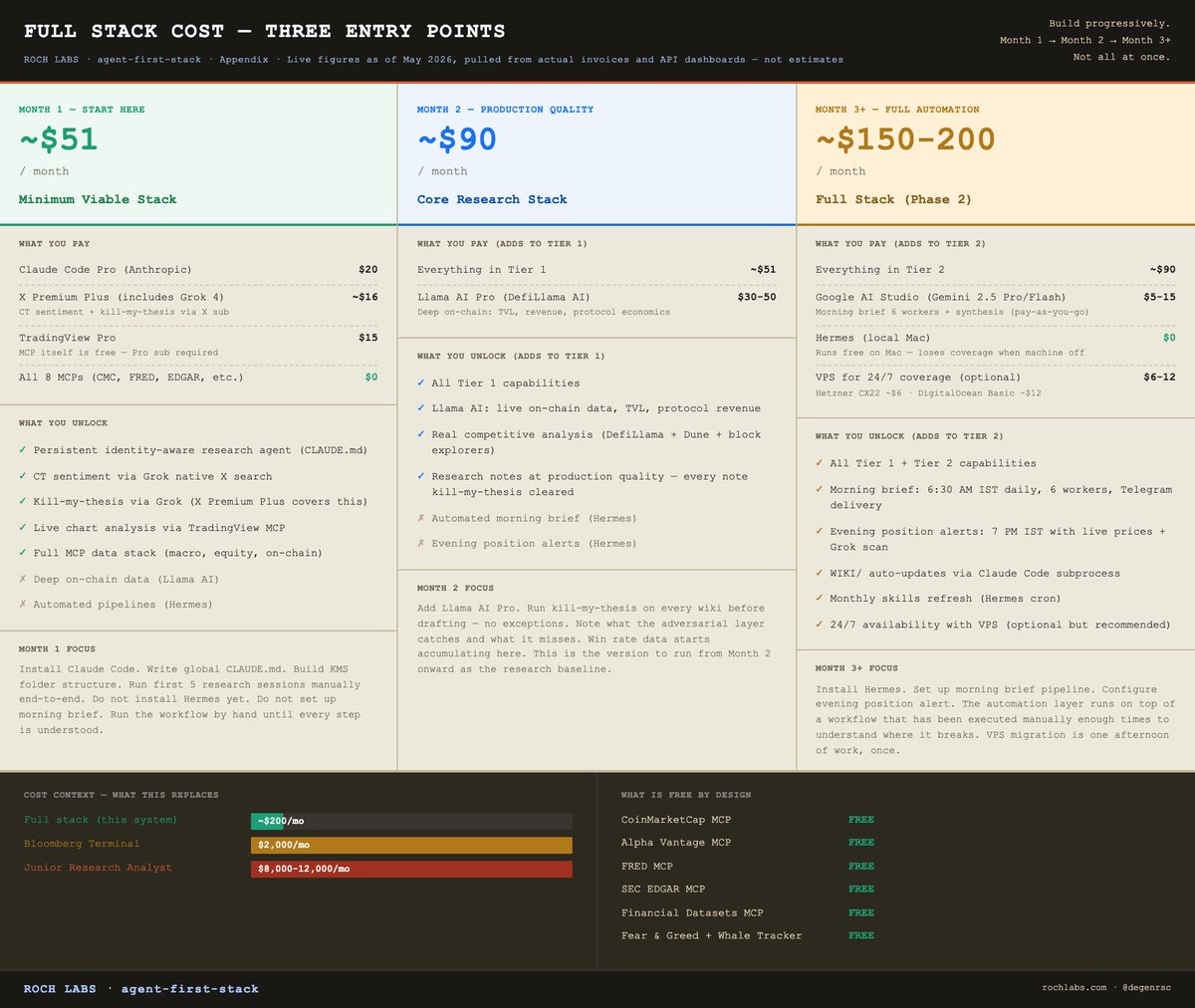Click the $15 TradingView price
The height and width of the screenshot is (1008, 1195).
pyautogui.click(x=368, y=338)
